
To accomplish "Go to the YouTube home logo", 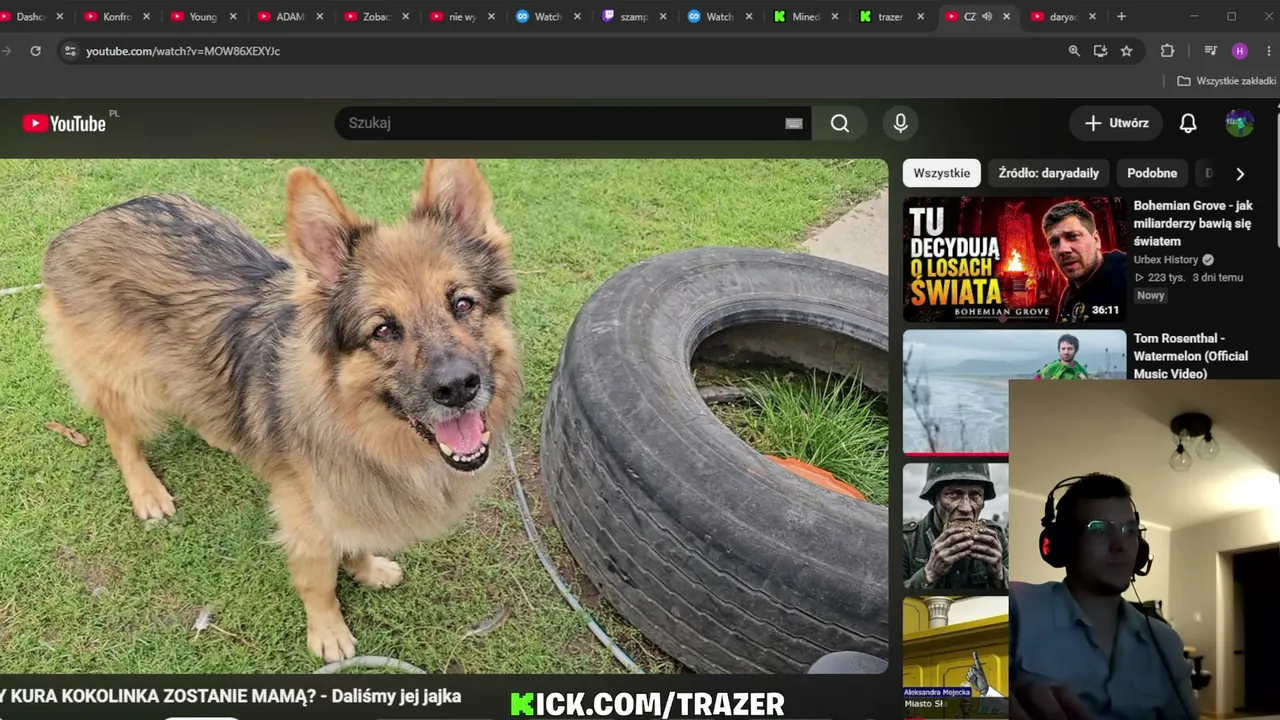I will point(65,123).
